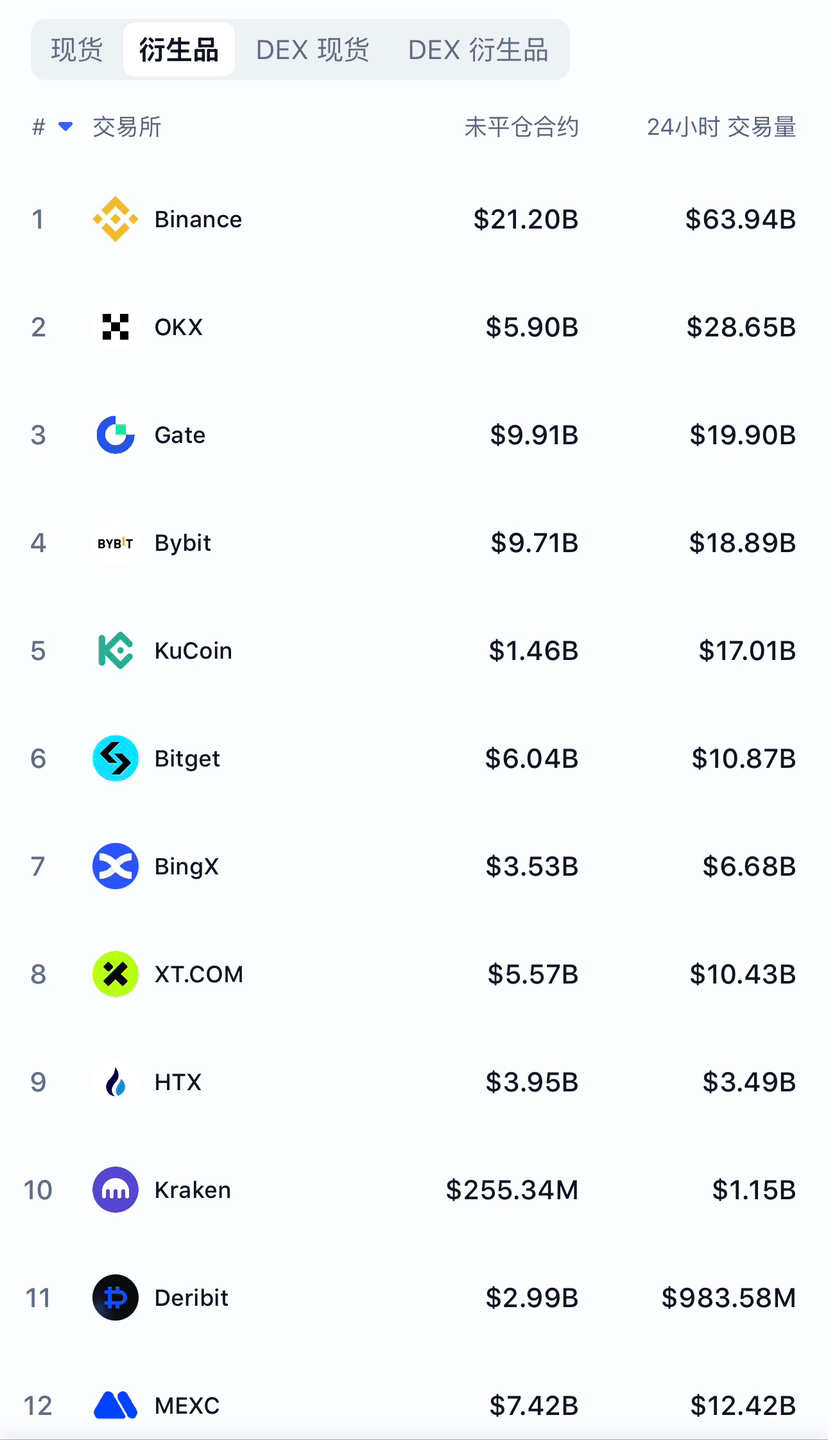Switch to DEX 衍生品 tab
Screen dimensions: 828x1440
pos(478,50)
